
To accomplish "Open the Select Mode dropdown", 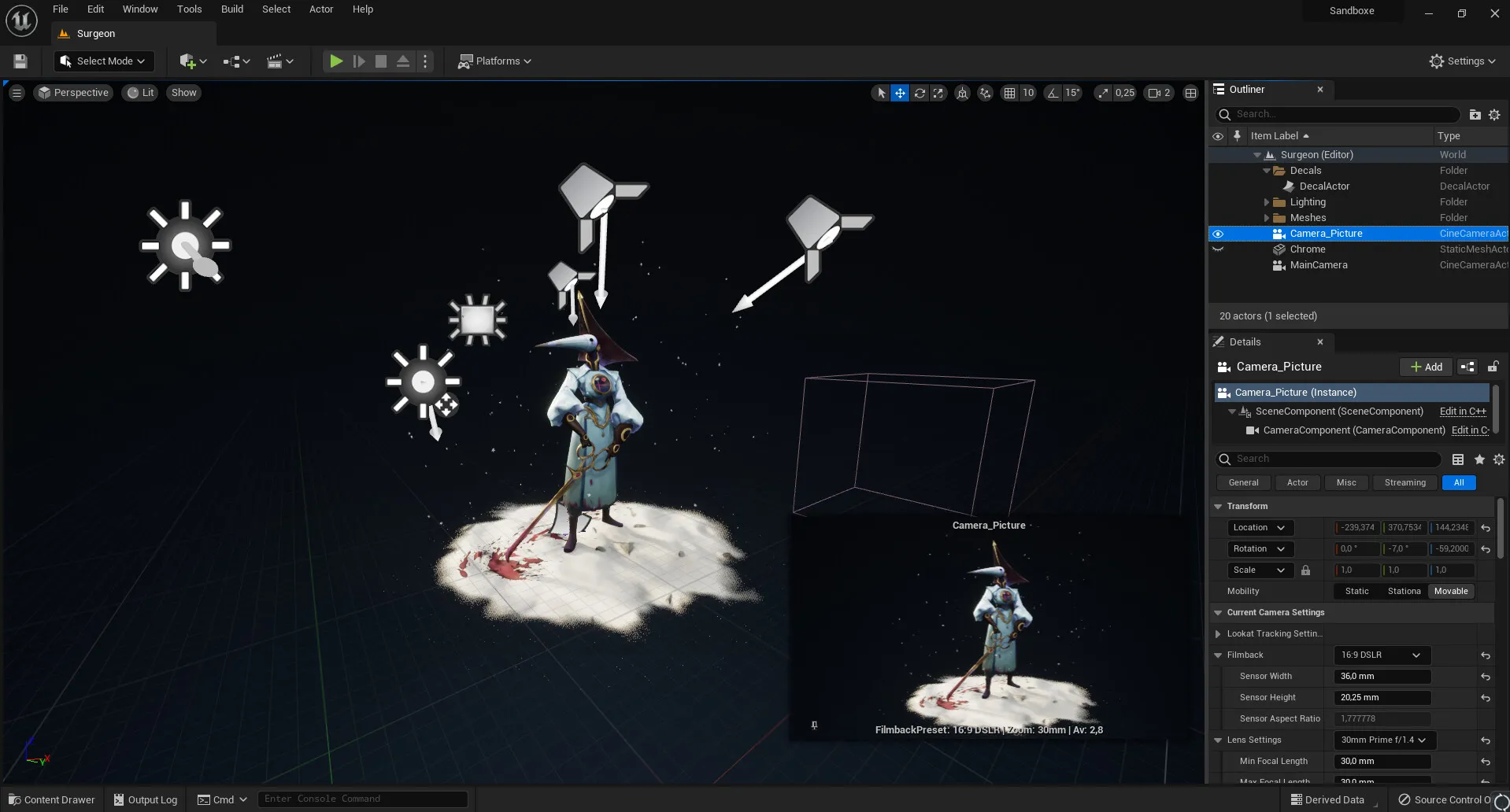I will 103,61.
